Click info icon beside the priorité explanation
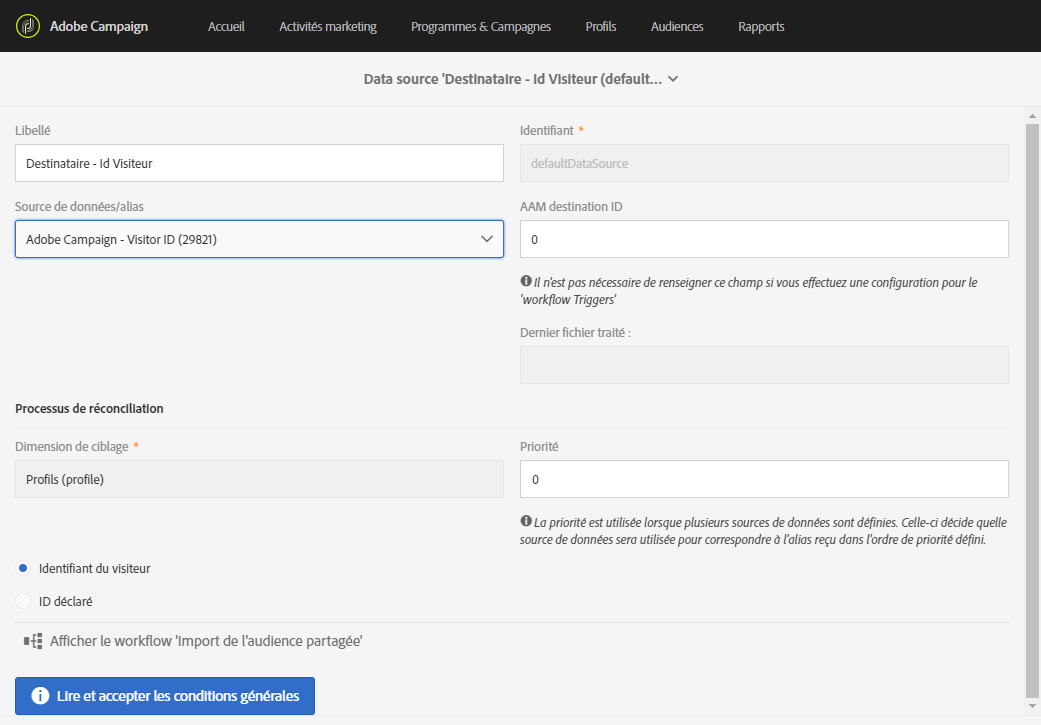The height and width of the screenshot is (725, 1041). (526, 522)
